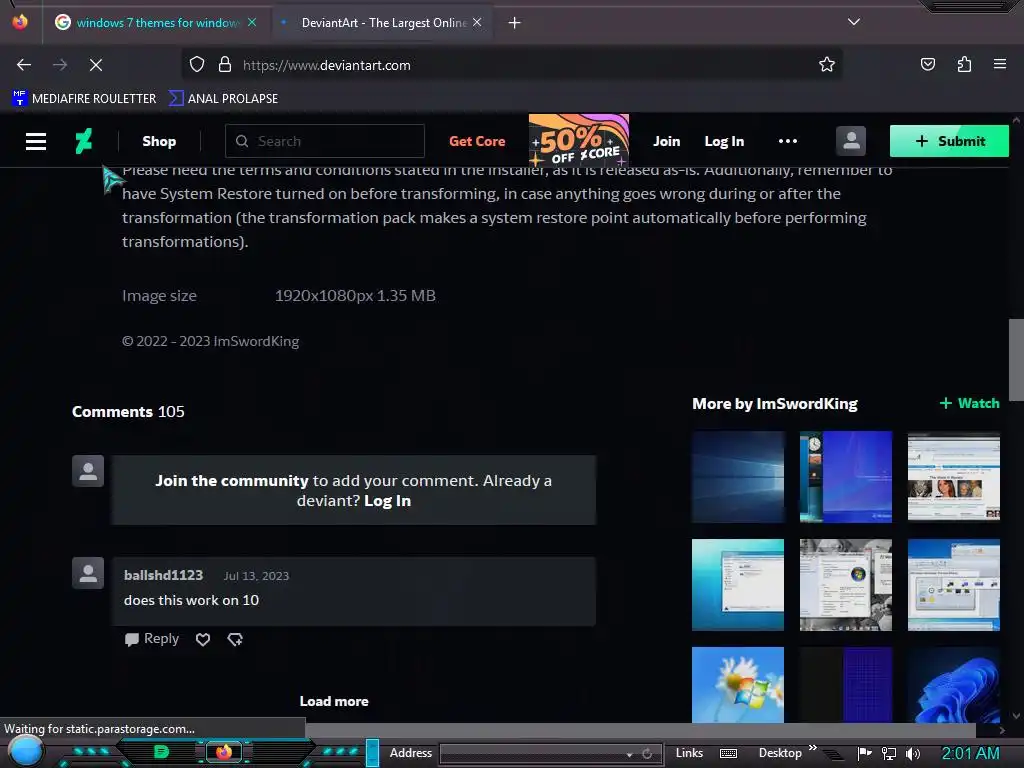Viewport: 1024px width, 768px height.
Task: Switch to the DeviantArt tab
Action: (x=382, y=23)
